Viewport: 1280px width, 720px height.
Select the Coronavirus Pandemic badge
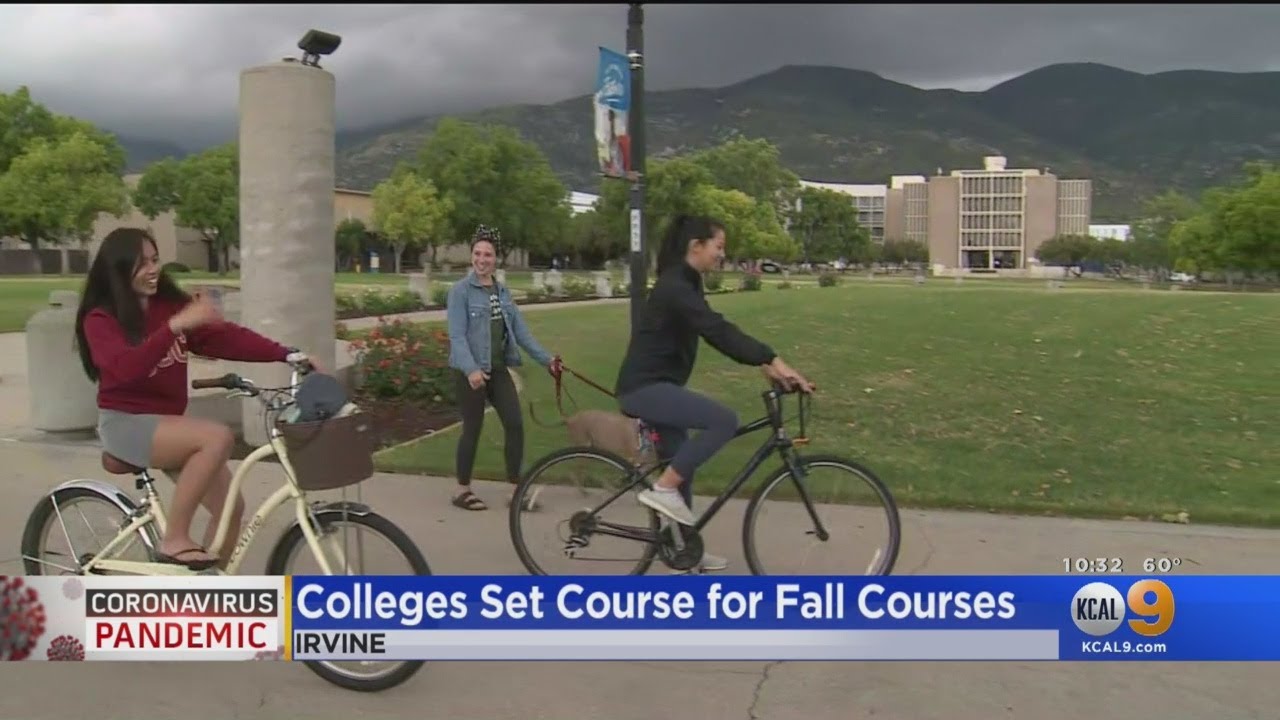click(x=181, y=619)
